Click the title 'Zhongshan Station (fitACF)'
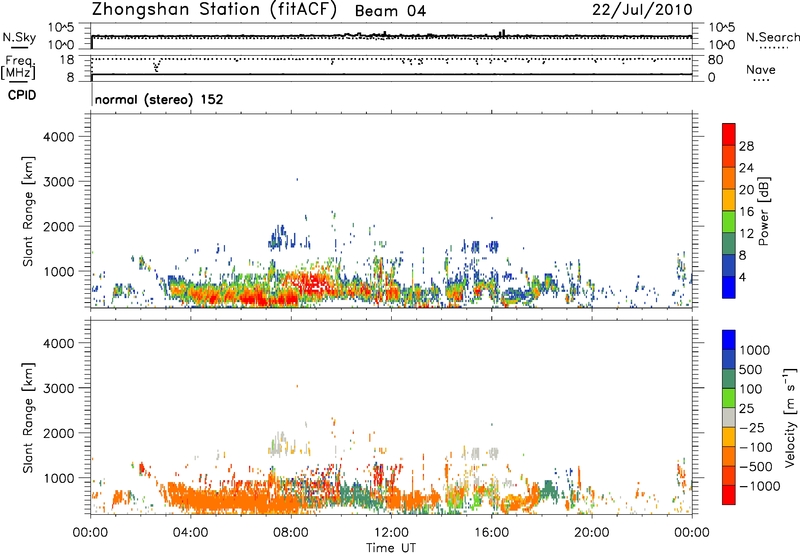The image size is (800, 554). pos(214,10)
